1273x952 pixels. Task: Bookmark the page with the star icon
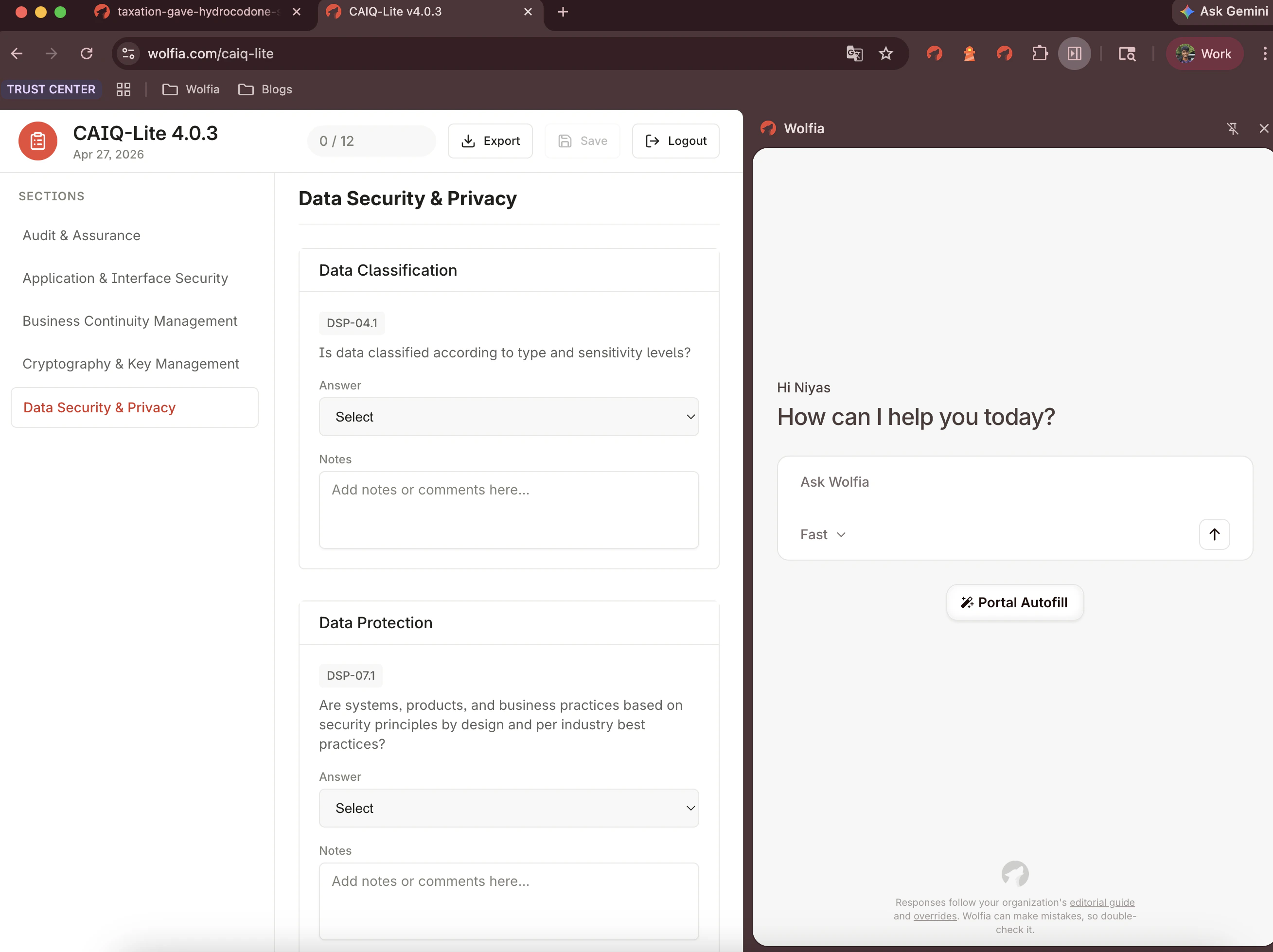tap(885, 53)
